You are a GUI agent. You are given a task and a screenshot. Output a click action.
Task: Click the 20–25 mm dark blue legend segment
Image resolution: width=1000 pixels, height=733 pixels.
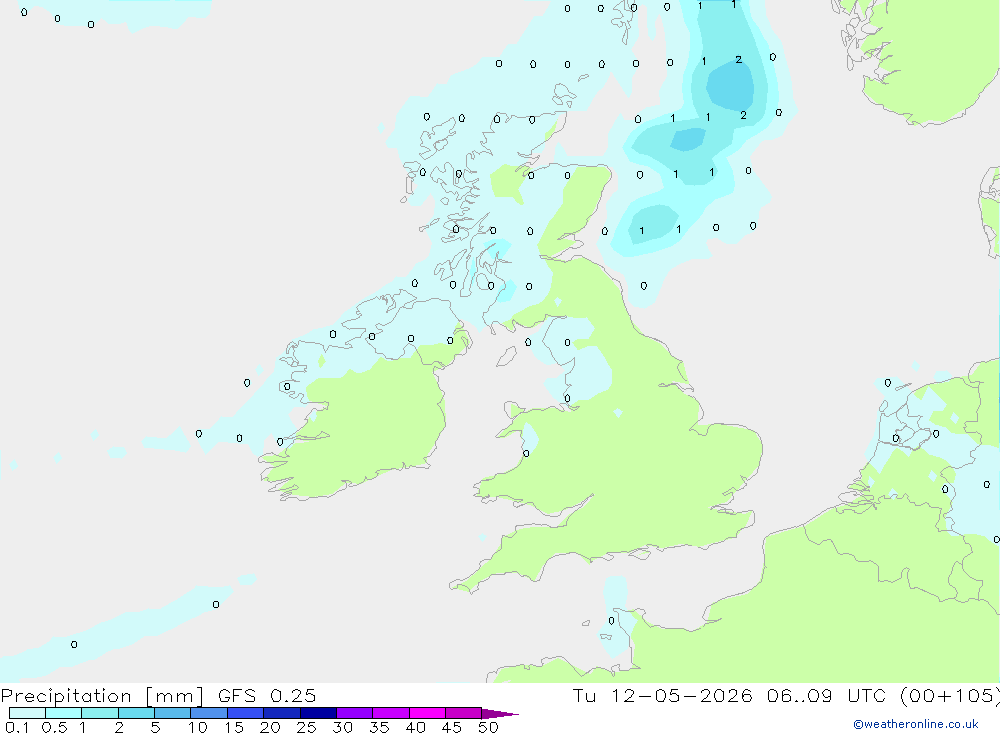click(x=282, y=713)
